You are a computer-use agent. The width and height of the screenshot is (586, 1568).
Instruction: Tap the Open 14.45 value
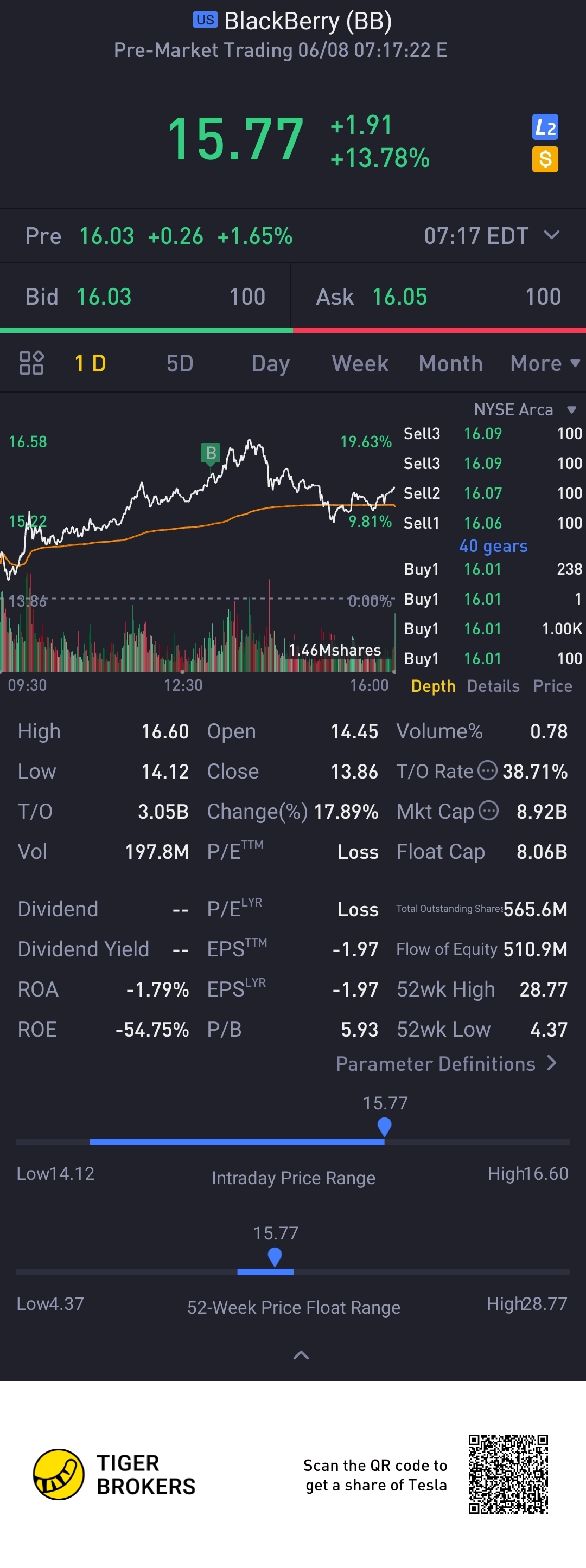(x=354, y=731)
